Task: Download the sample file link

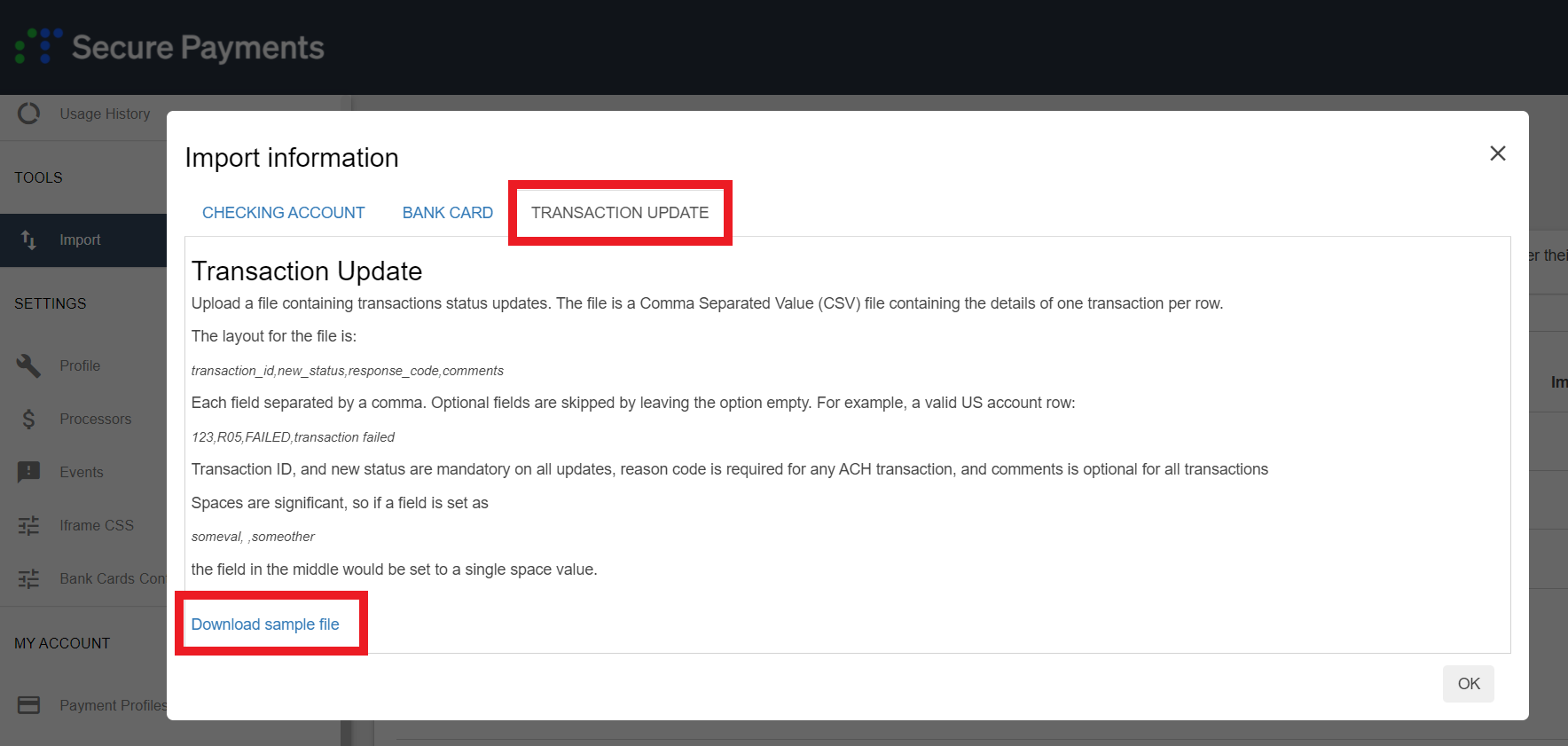Action: click(x=265, y=624)
